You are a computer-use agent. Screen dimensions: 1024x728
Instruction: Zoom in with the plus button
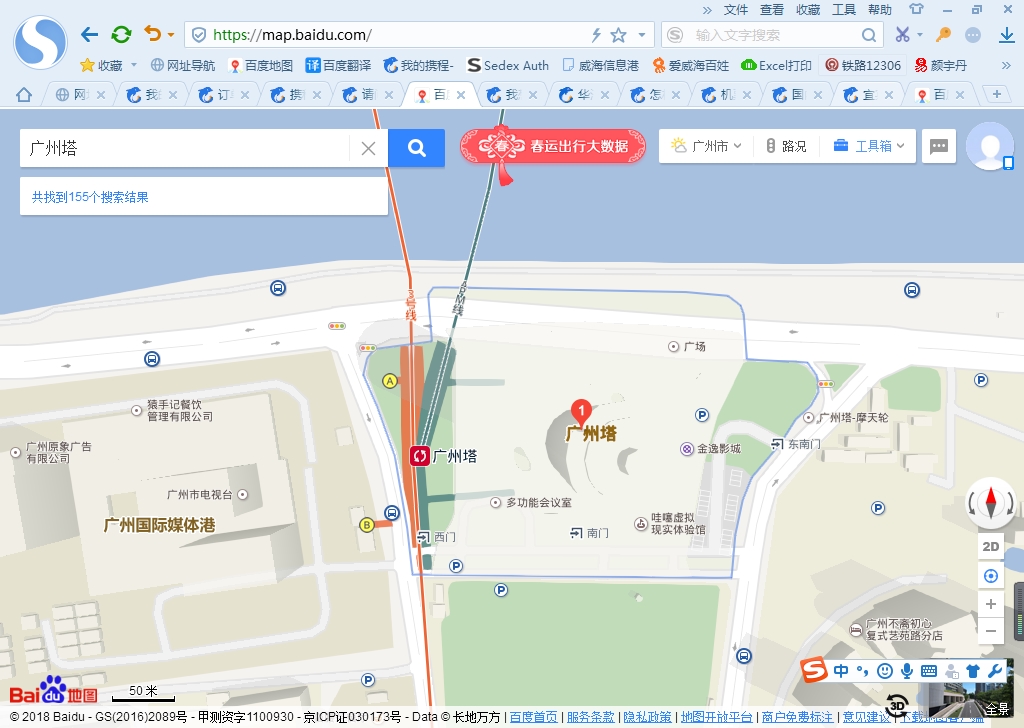pos(991,604)
